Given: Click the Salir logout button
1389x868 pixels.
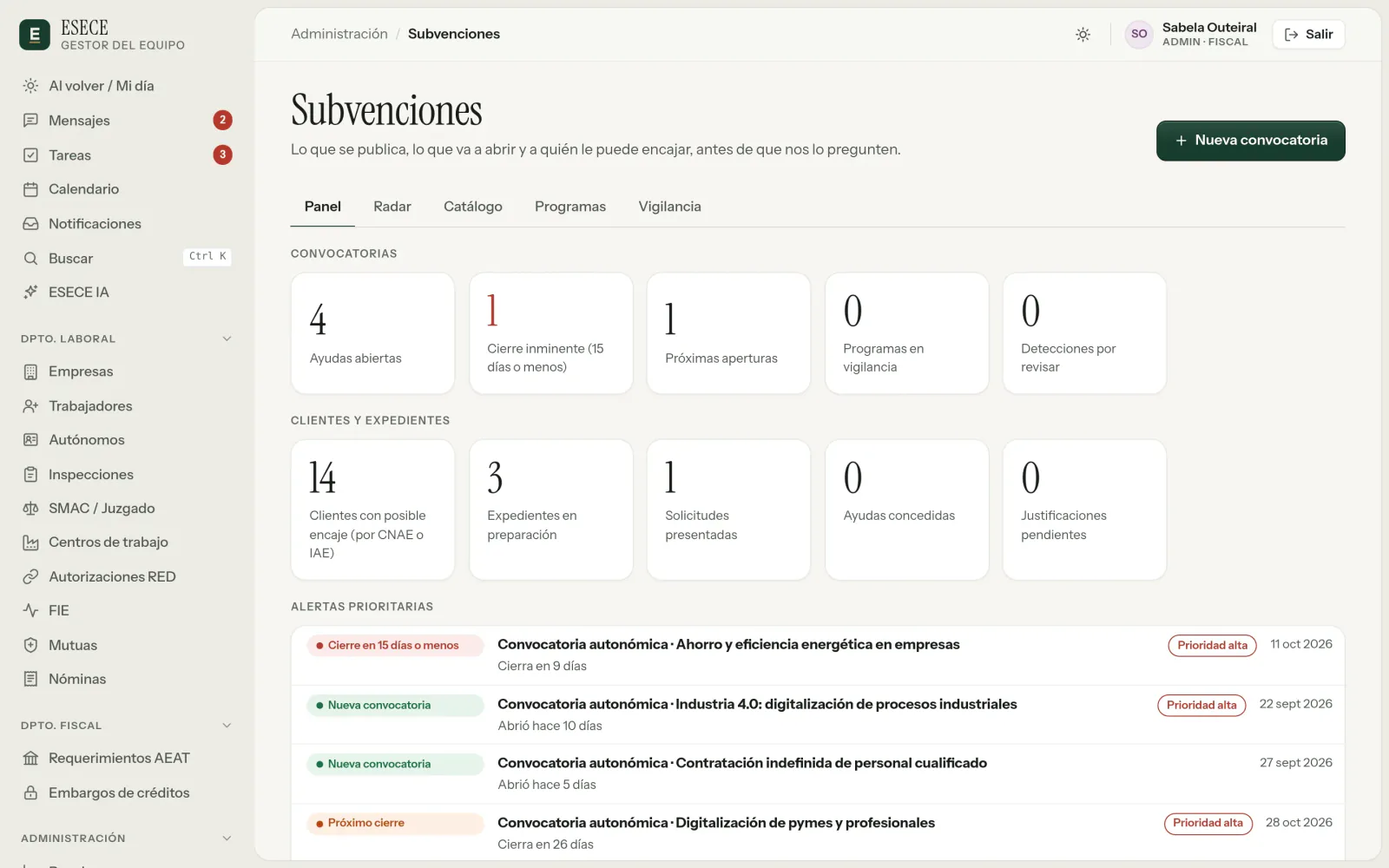Looking at the screenshot, I should [1308, 35].
